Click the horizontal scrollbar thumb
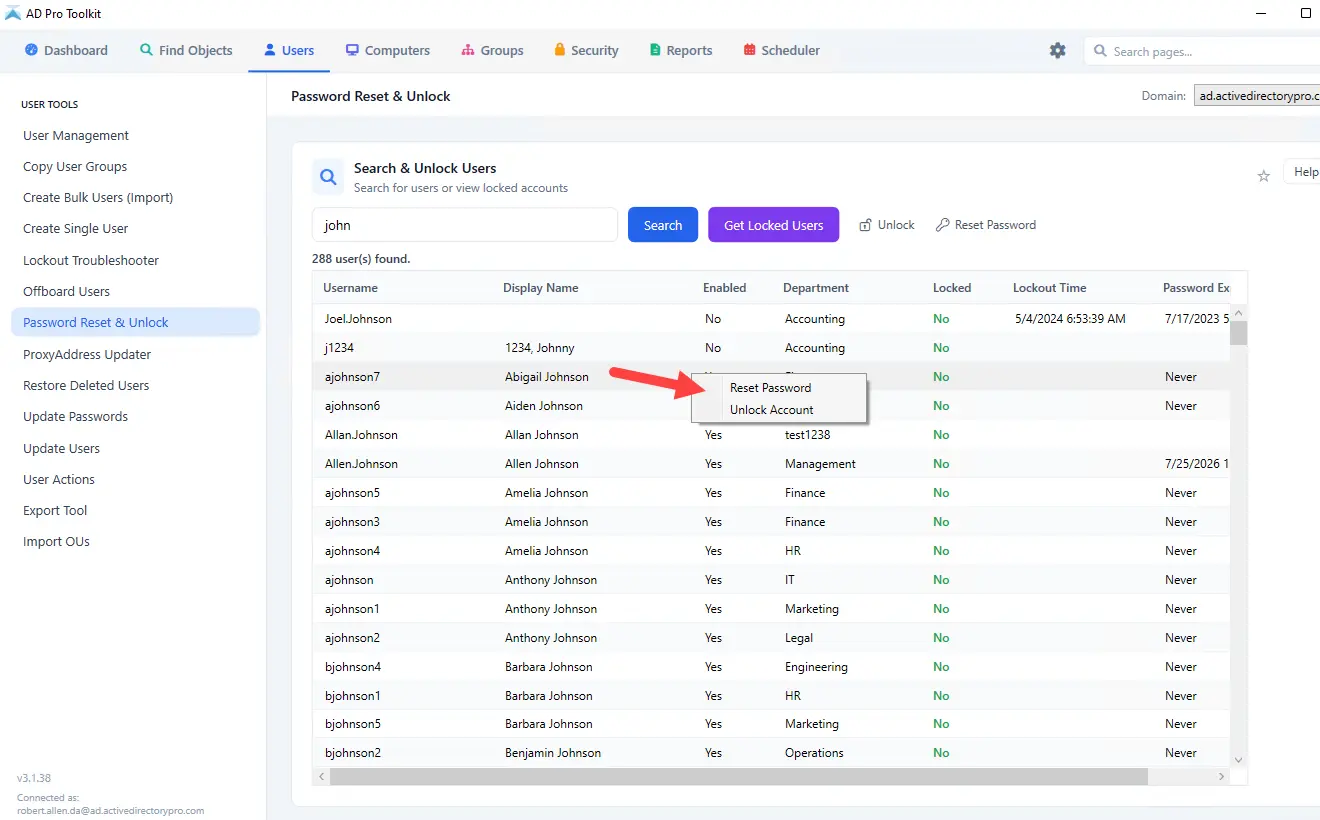 point(739,776)
